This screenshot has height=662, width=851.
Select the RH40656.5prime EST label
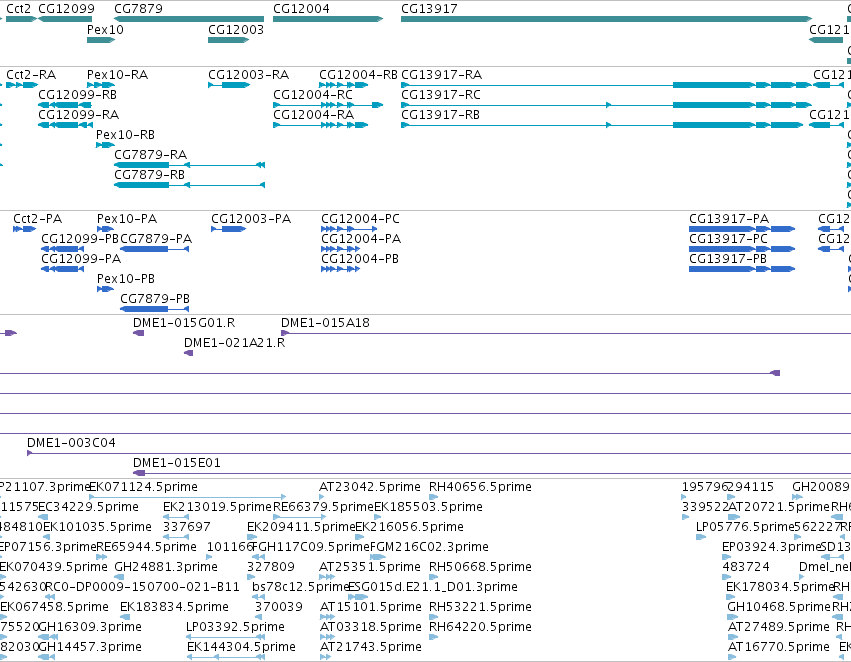pos(480,487)
